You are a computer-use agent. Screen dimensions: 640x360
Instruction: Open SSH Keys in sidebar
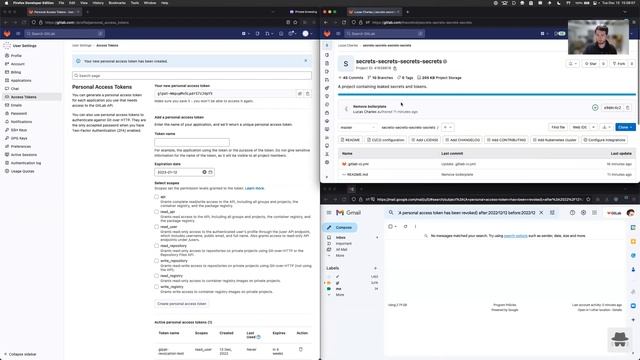[19, 130]
